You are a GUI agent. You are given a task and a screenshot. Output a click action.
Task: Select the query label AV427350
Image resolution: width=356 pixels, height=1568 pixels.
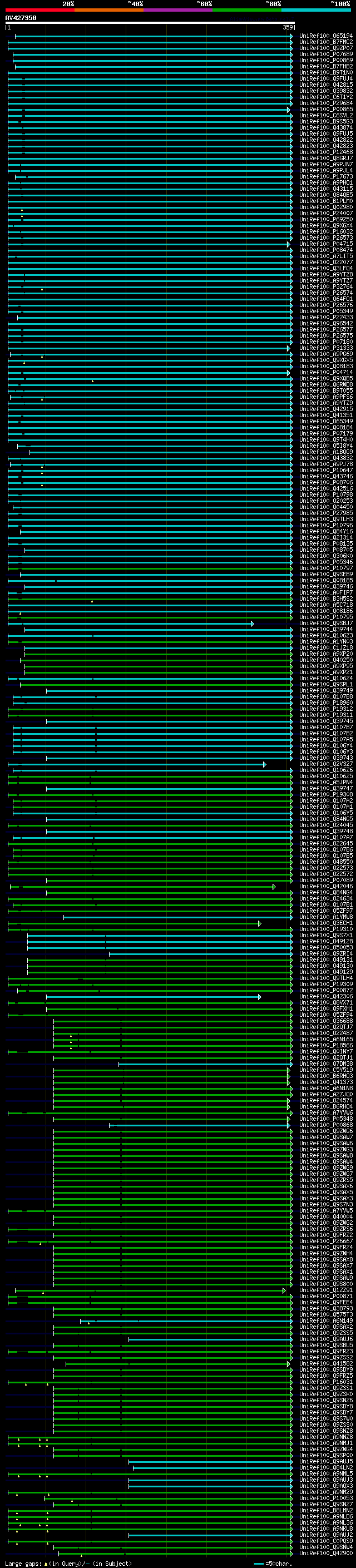coord(21,18)
